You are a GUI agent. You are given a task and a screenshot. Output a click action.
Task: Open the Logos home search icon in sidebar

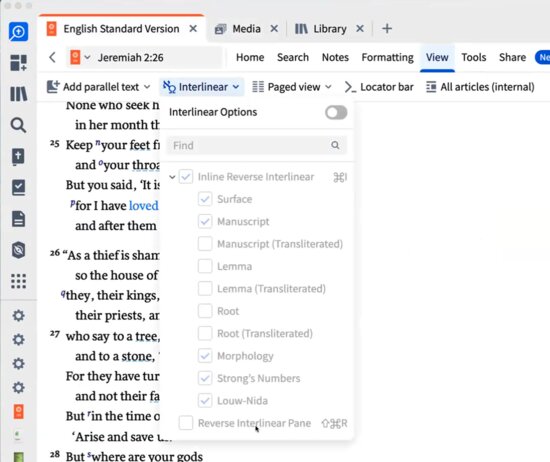pos(18,32)
